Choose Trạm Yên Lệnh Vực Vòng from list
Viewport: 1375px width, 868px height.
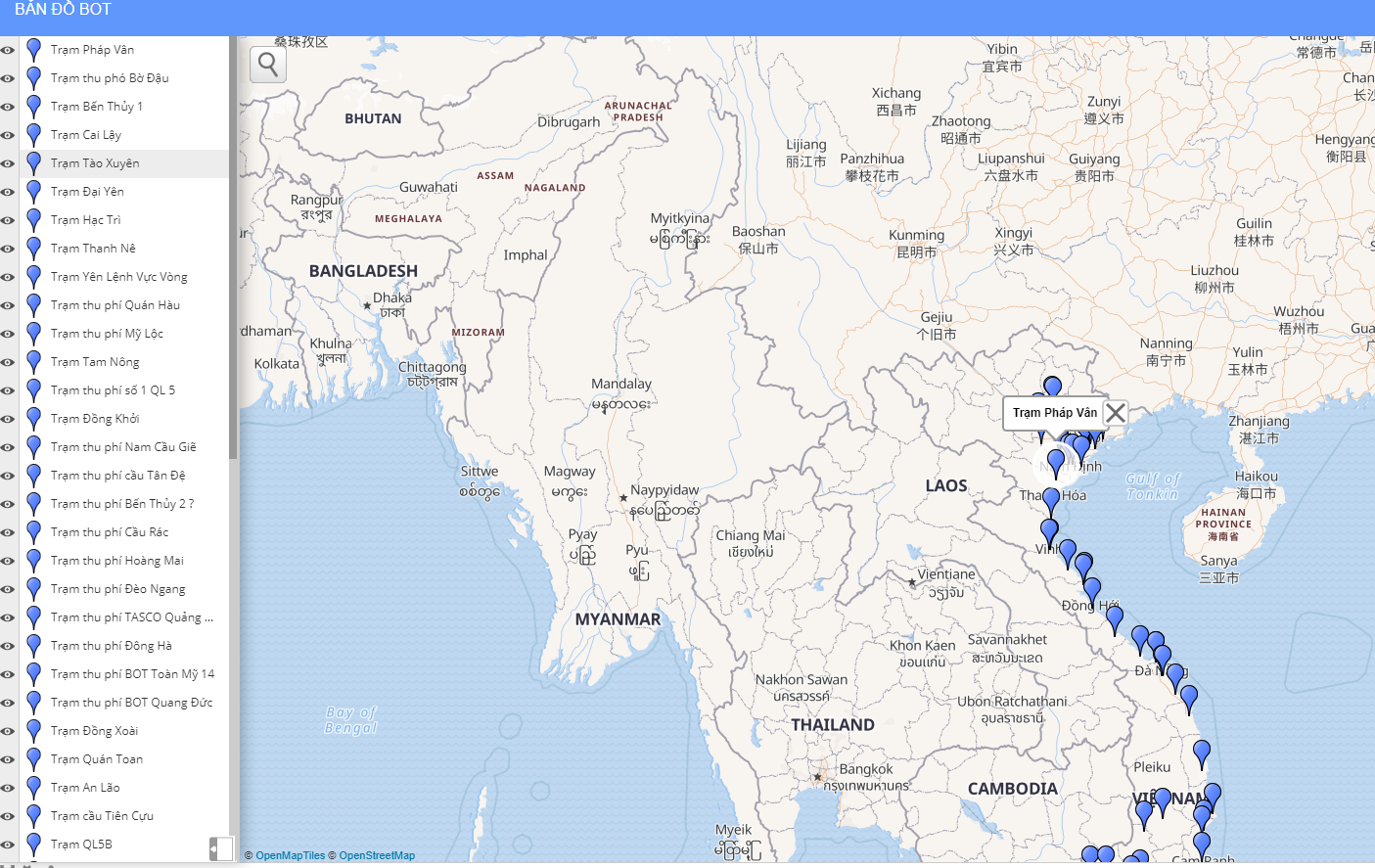[118, 277]
